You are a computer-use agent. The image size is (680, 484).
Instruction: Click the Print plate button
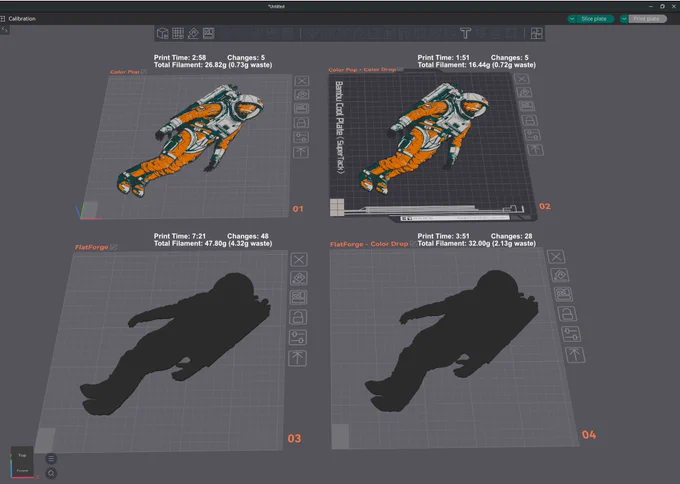tap(647, 19)
